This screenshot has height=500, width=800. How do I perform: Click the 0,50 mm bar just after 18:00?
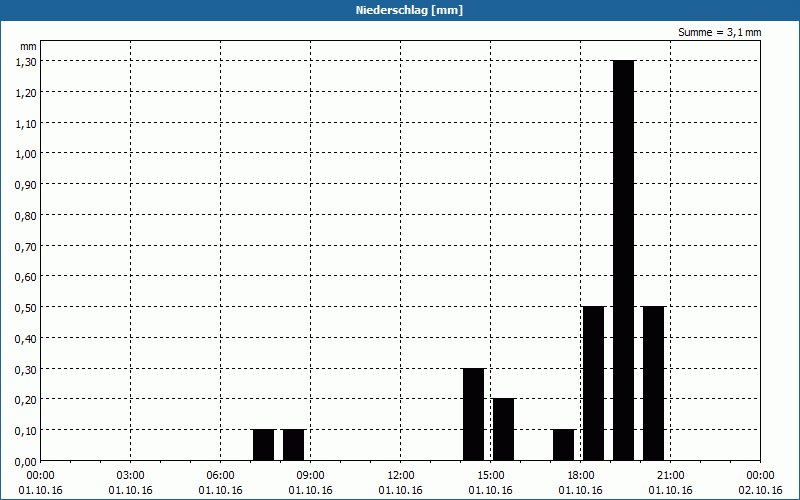(x=594, y=384)
